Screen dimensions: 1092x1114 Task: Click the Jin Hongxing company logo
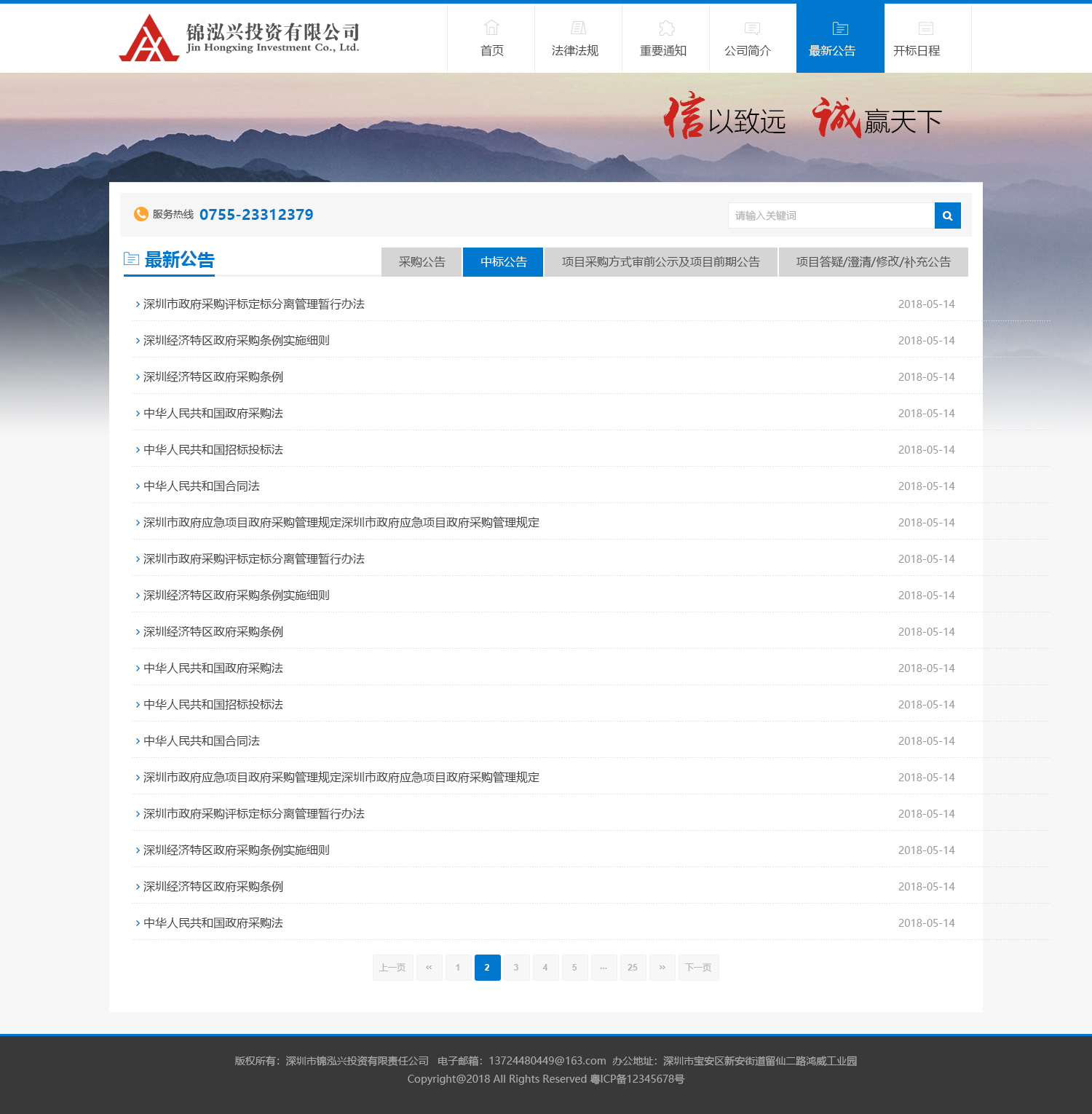pos(240,38)
